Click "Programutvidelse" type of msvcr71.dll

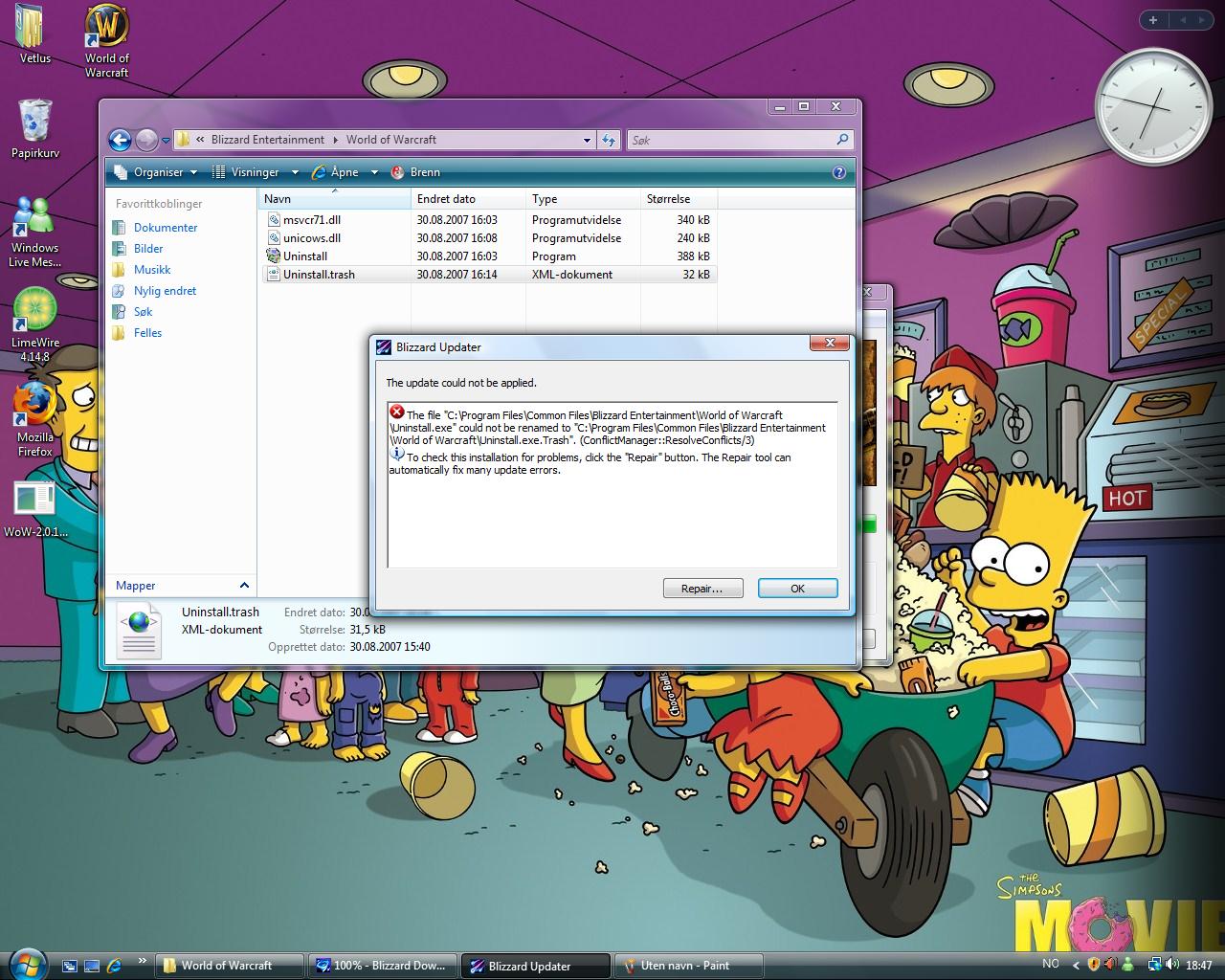click(x=576, y=220)
